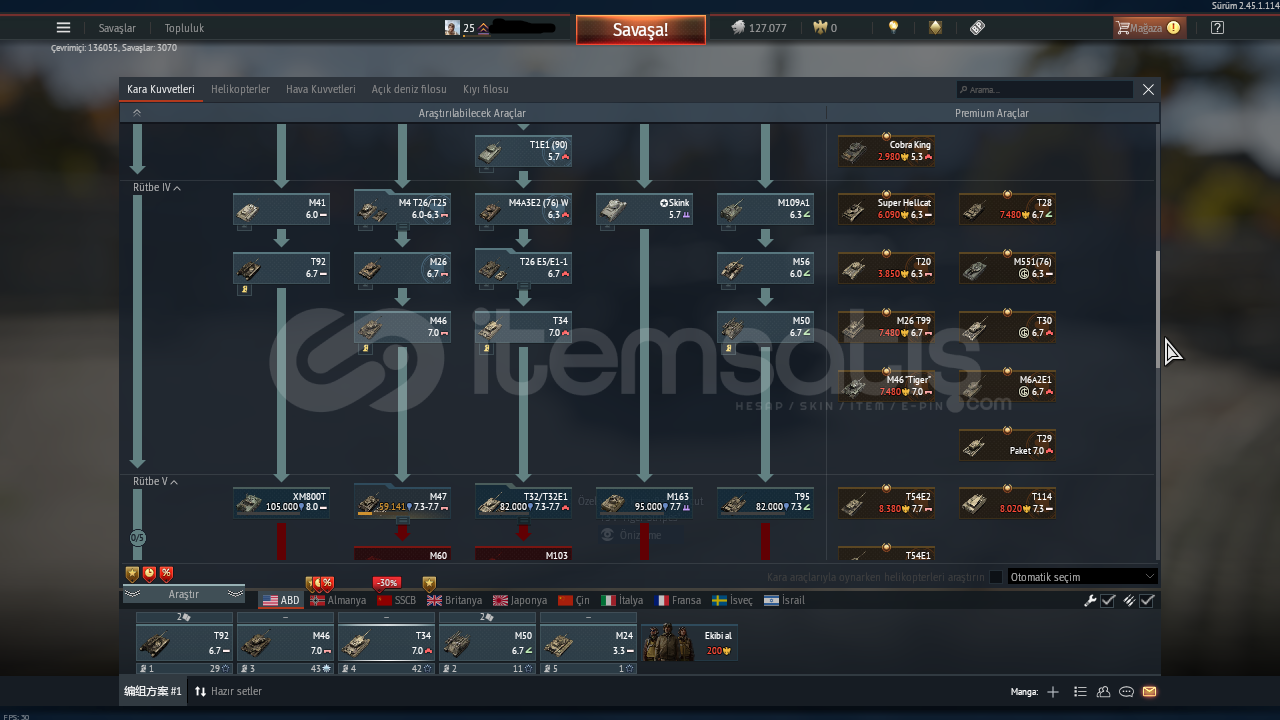Viewport: 1280px width, 720px height.
Task: Open the orange mail envelope icon
Action: tap(1149, 691)
